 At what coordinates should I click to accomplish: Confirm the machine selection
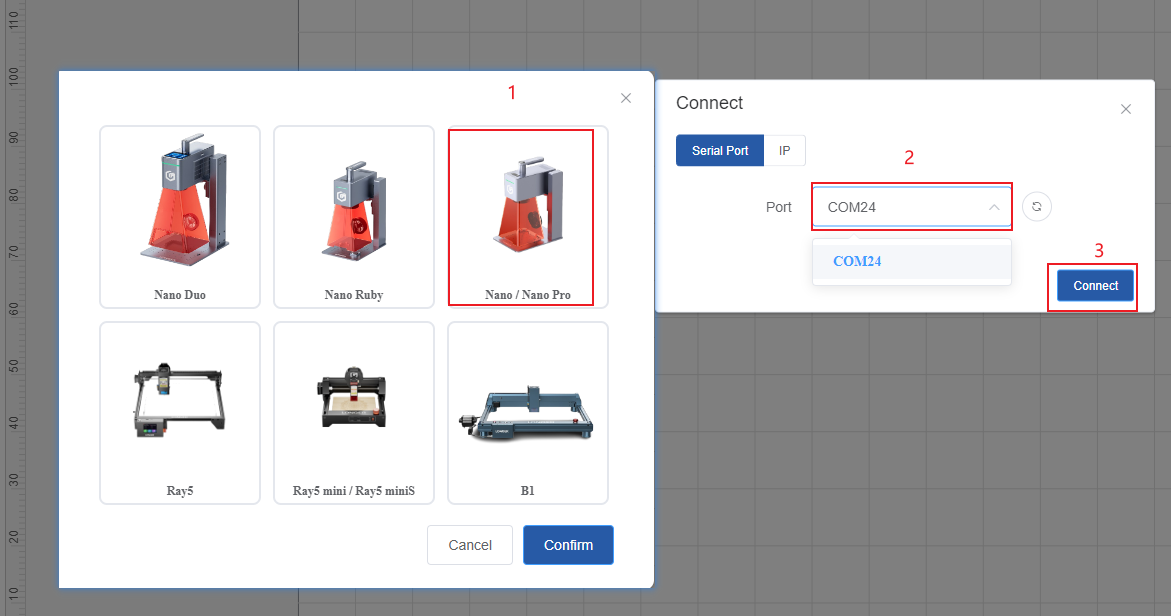pyautogui.click(x=568, y=545)
